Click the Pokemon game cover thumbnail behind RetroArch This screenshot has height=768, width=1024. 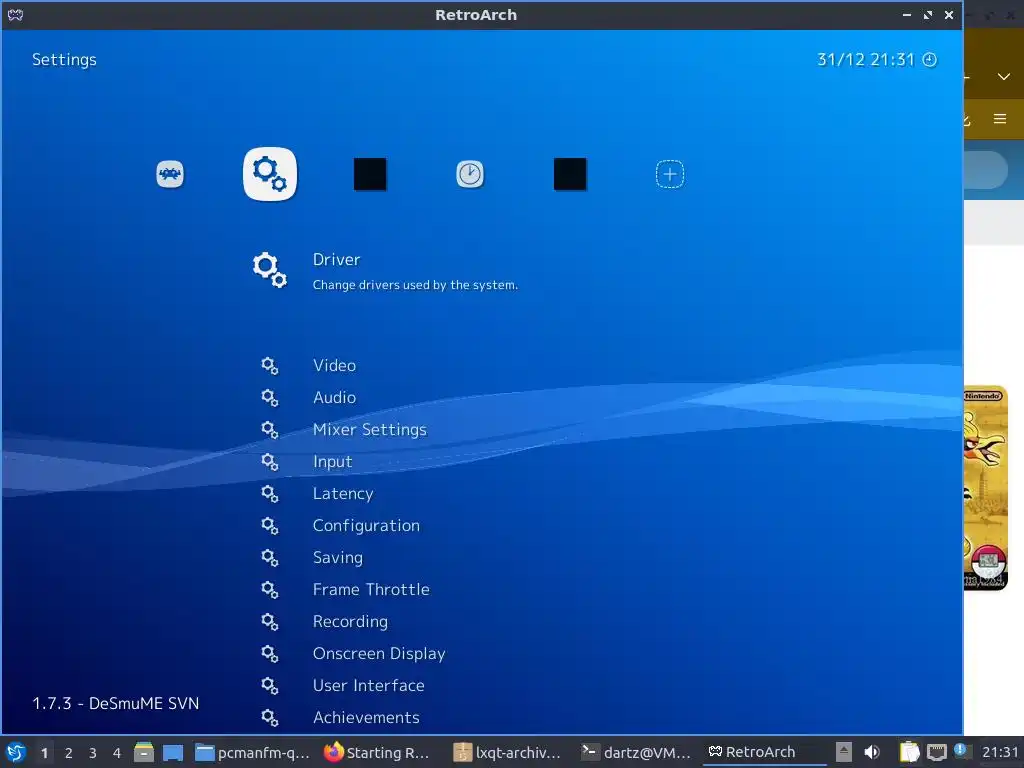[x=985, y=488]
